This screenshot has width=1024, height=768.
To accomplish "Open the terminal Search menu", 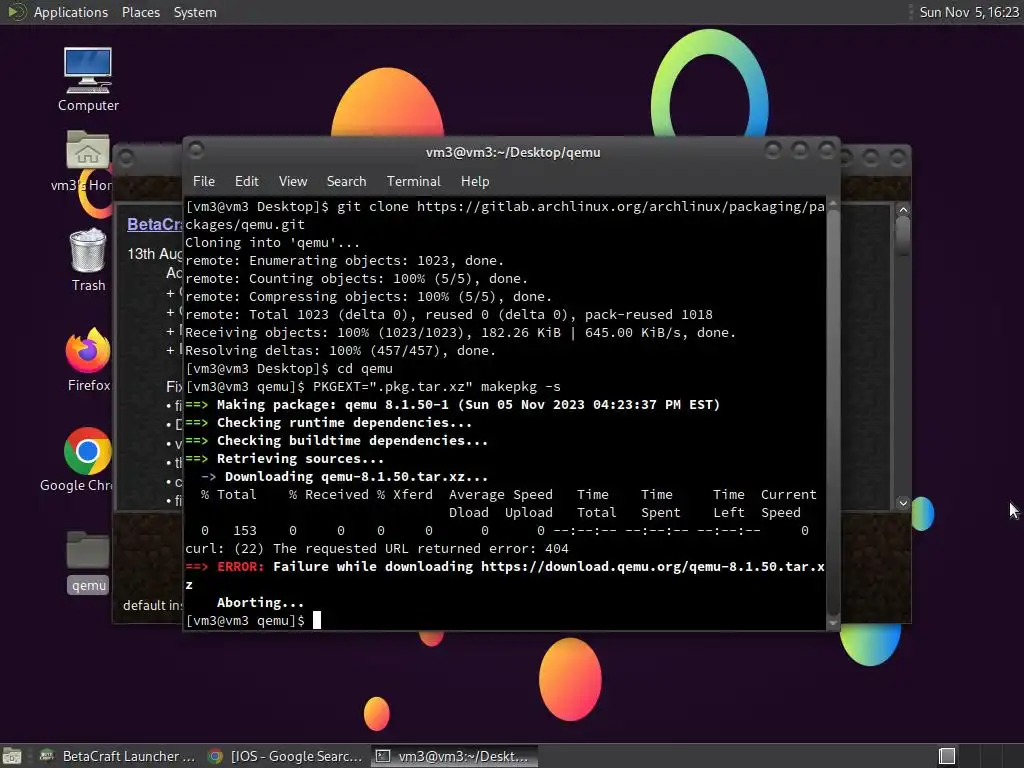I will click(x=346, y=182).
